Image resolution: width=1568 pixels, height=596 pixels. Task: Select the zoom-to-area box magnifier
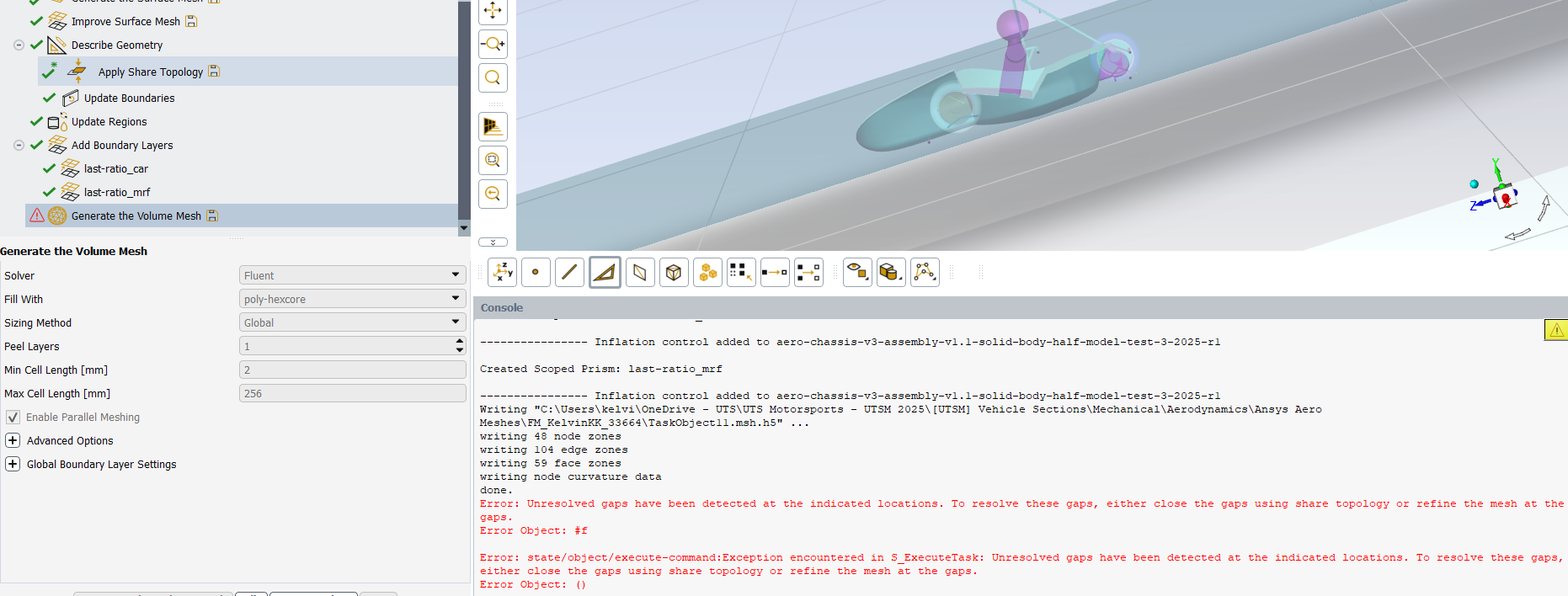[x=493, y=160]
